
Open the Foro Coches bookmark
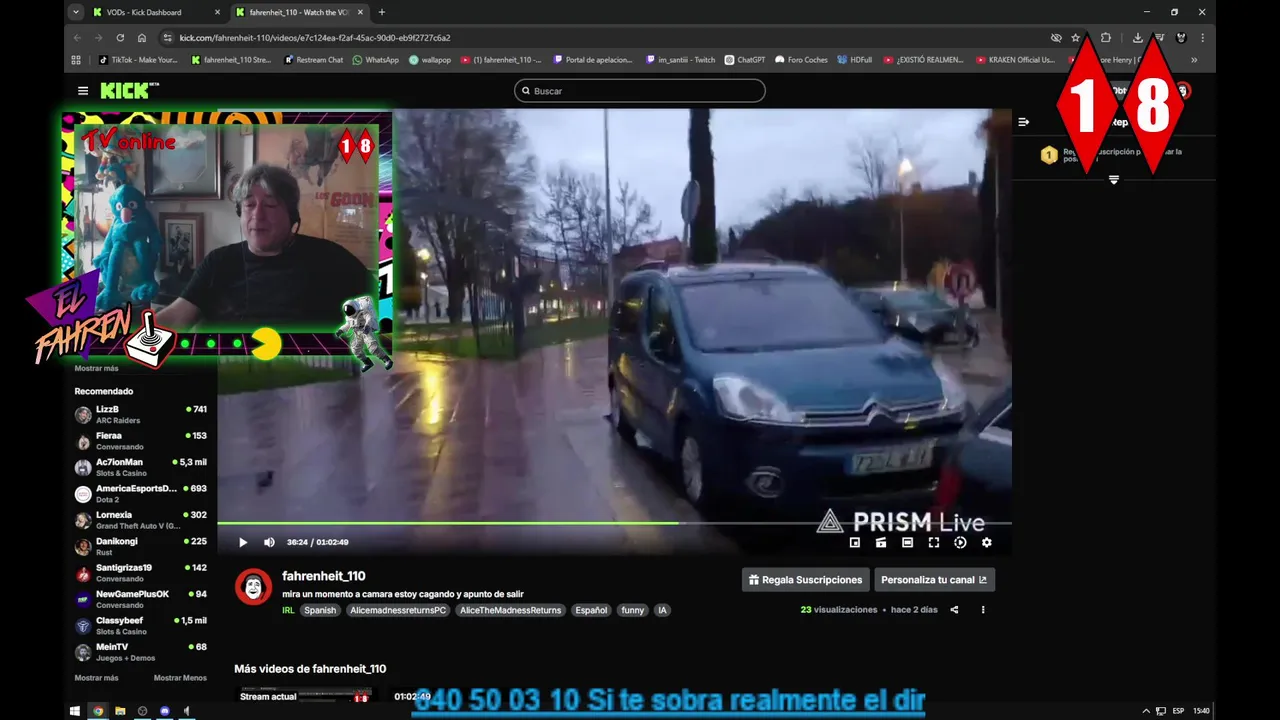click(802, 60)
